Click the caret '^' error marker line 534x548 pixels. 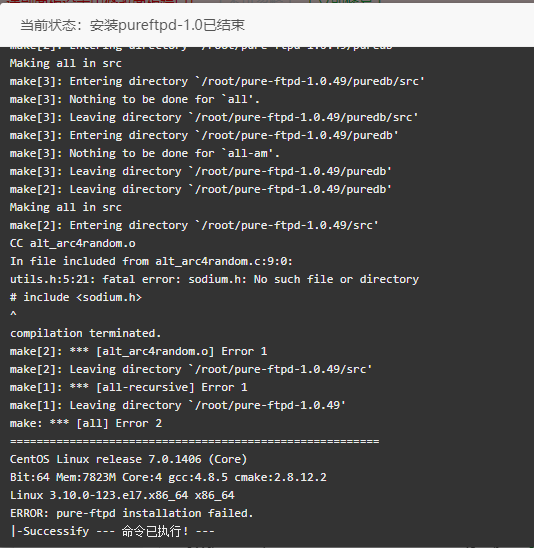[x=13, y=314]
